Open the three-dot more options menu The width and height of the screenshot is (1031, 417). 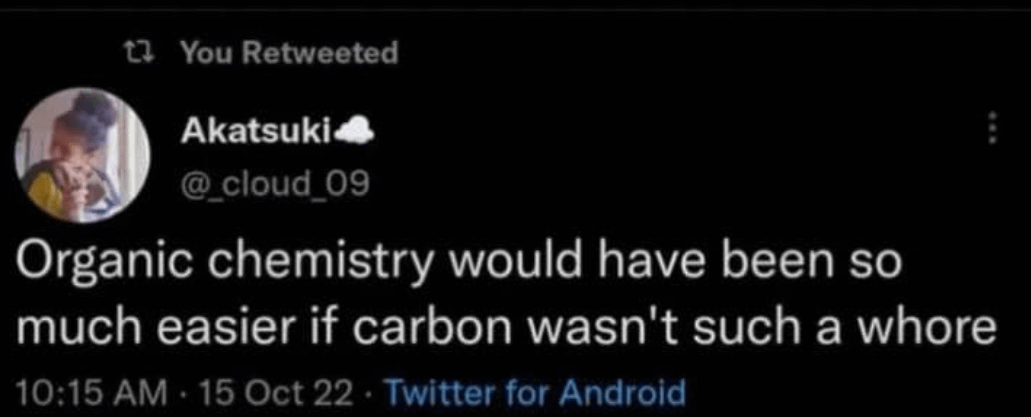(991, 127)
